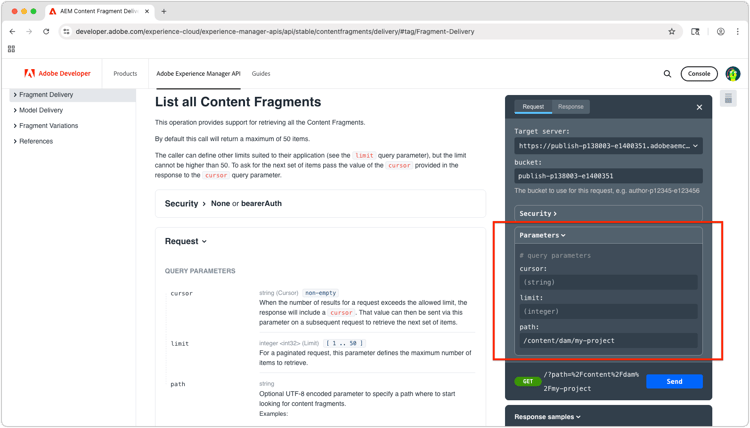Open the Target server dropdown
Screen dimensions: 750x428
(608, 146)
